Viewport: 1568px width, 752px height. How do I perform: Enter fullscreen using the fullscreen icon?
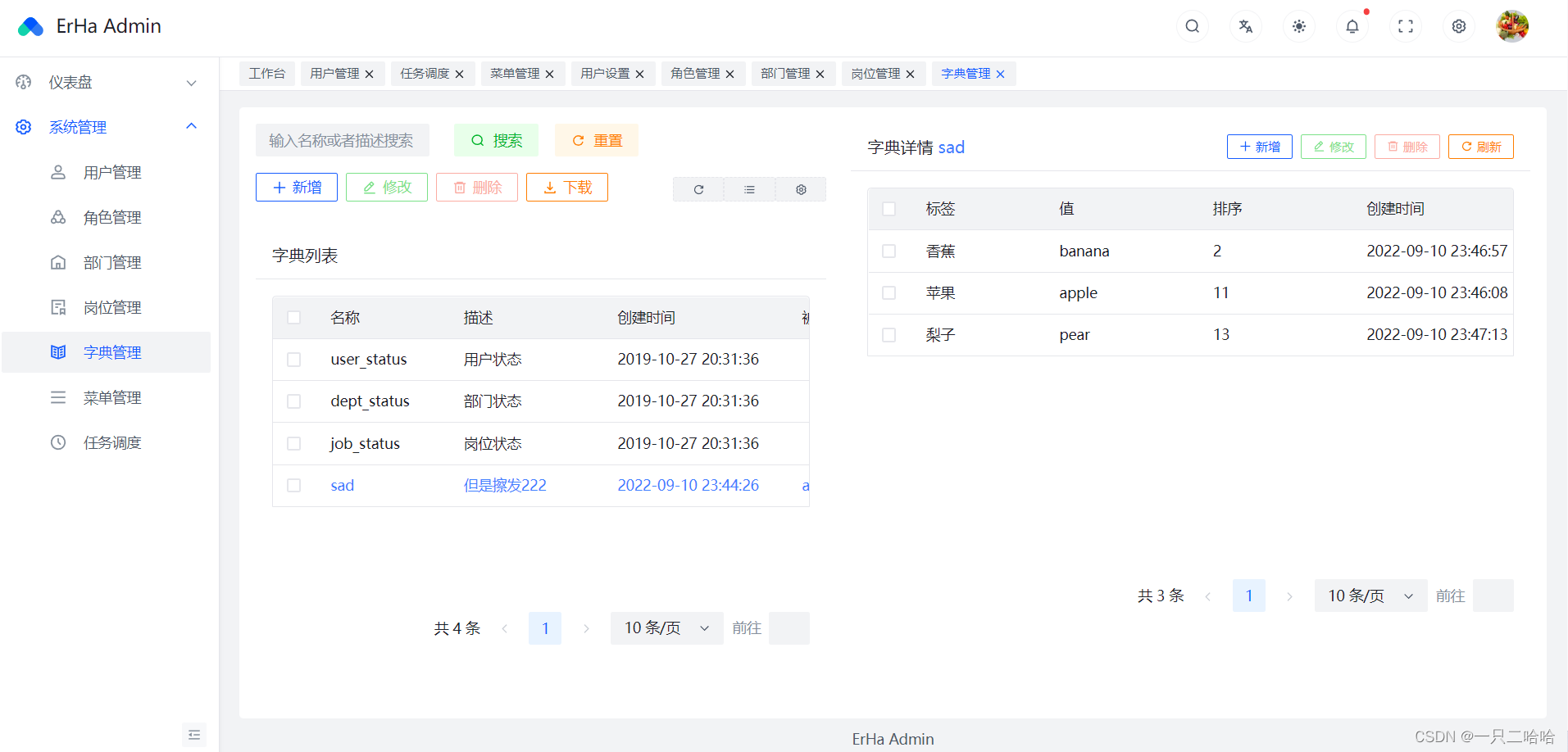[1405, 25]
